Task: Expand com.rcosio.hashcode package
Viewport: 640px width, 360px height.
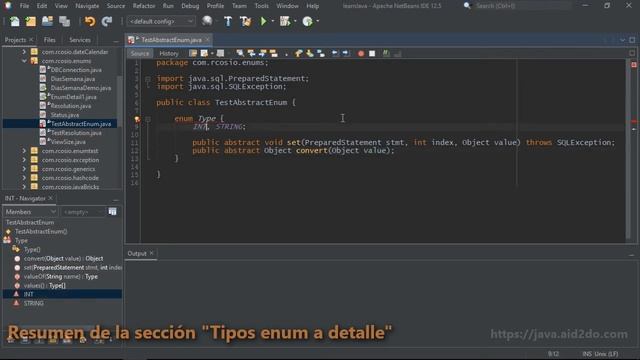Action: point(24,178)
